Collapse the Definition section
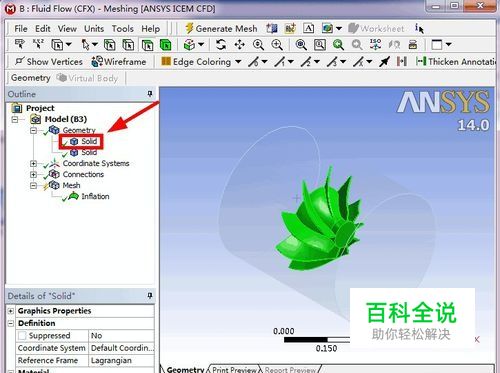This screenshot has width=500, height=373. coord(11,323)
